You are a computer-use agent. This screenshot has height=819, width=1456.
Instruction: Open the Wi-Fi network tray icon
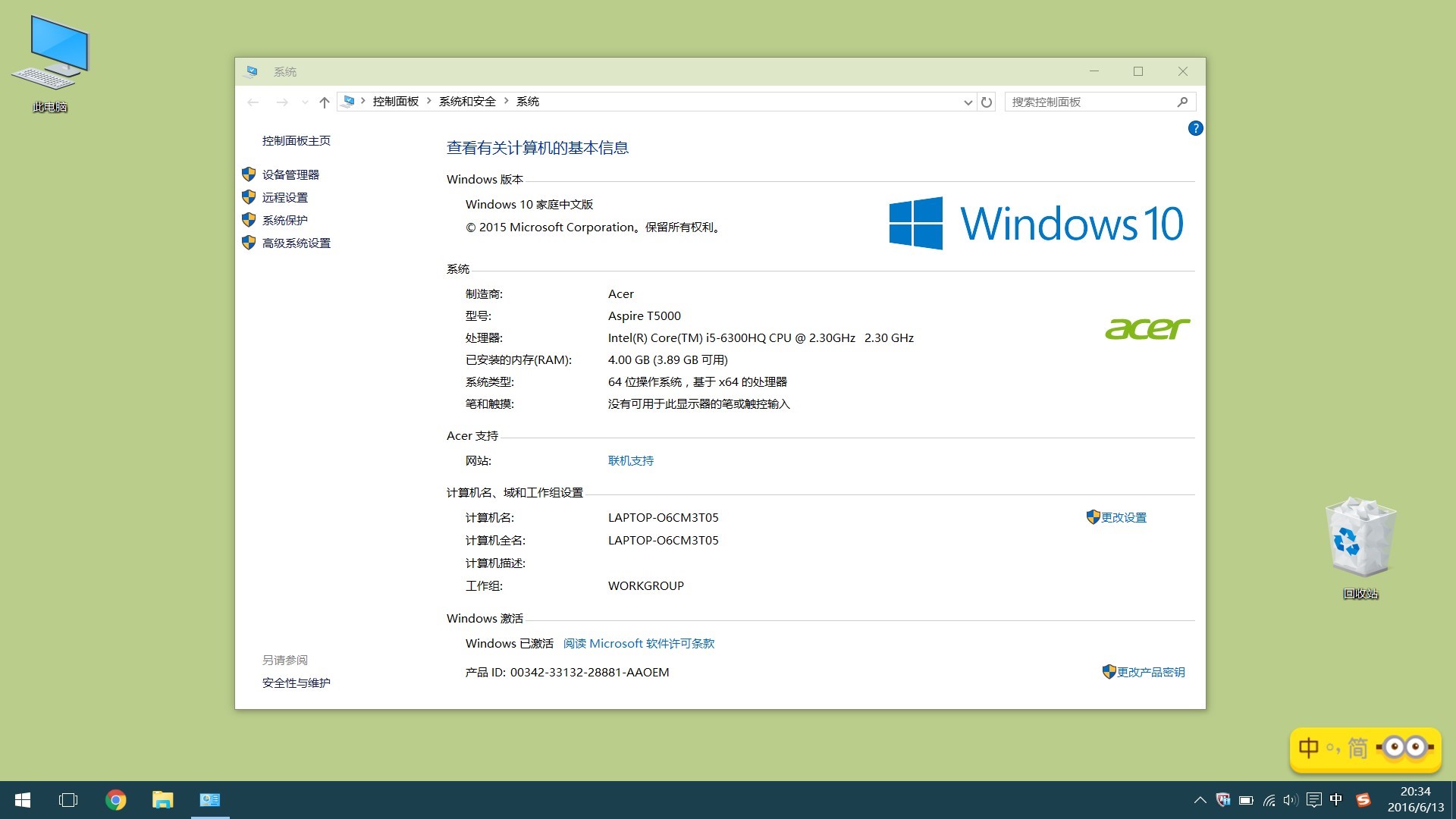coord(1269,800)
